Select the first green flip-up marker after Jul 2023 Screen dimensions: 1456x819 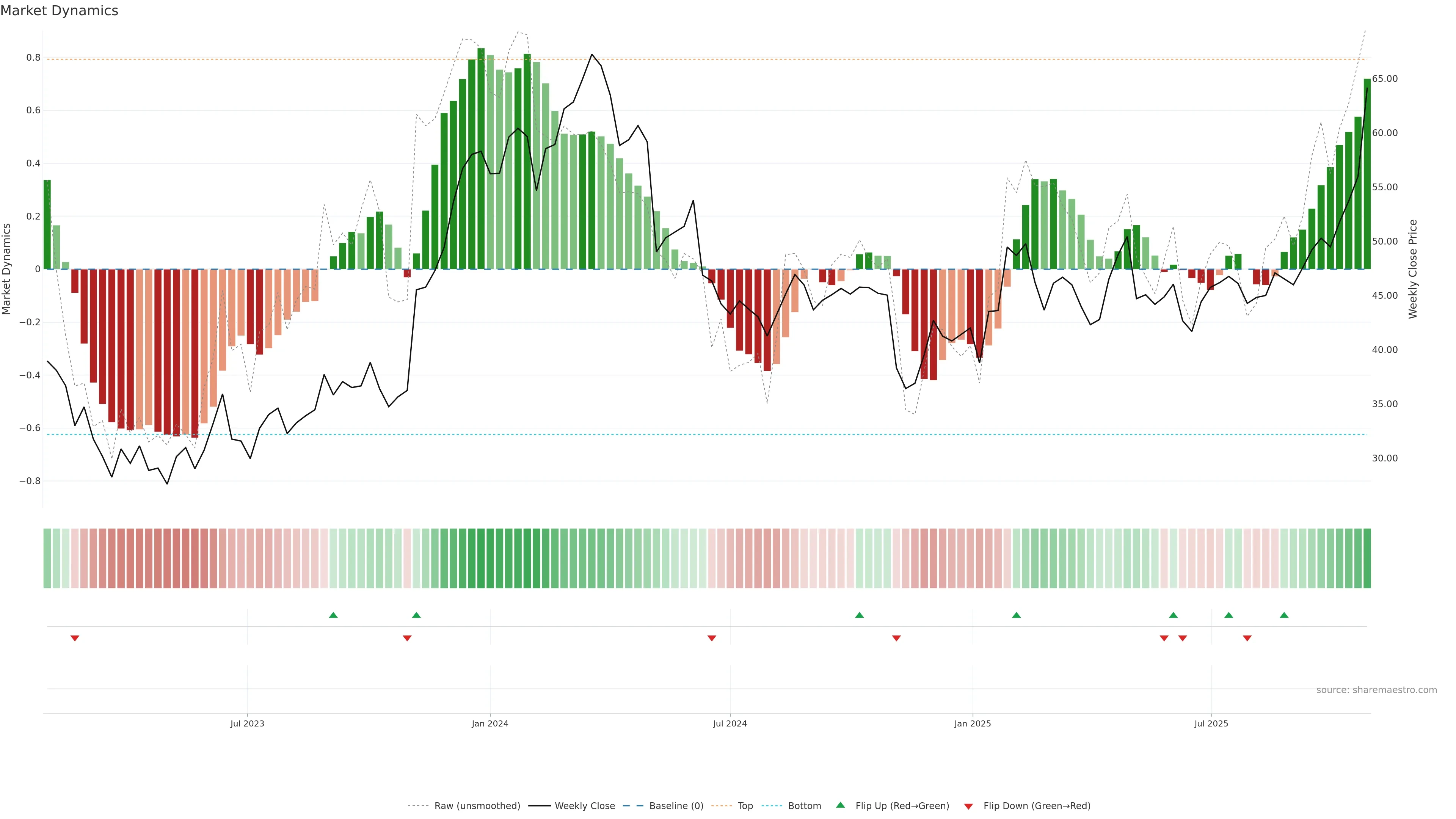pos(334,615)
